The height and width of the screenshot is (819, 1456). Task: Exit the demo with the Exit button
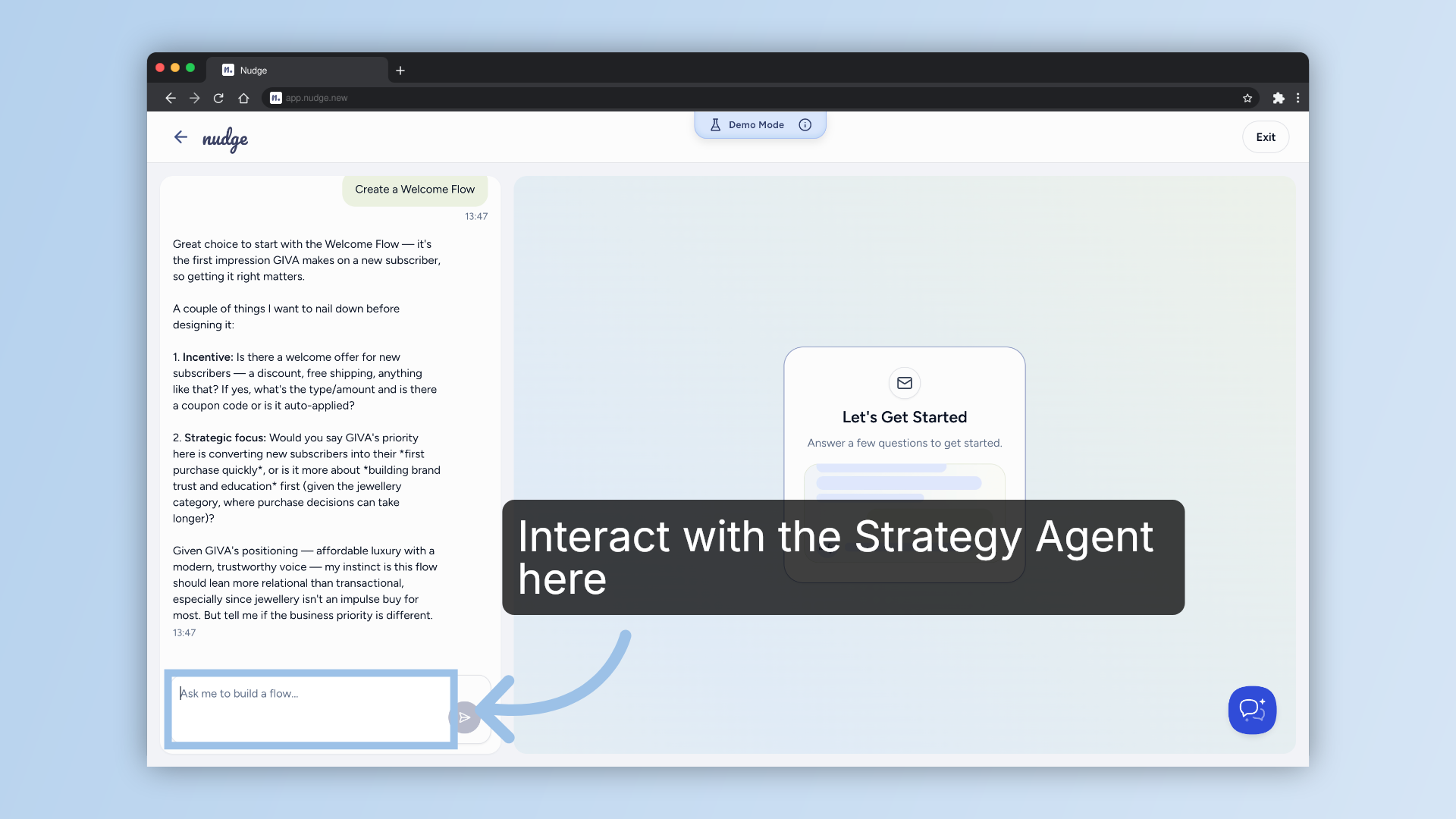click(1266, 137)
